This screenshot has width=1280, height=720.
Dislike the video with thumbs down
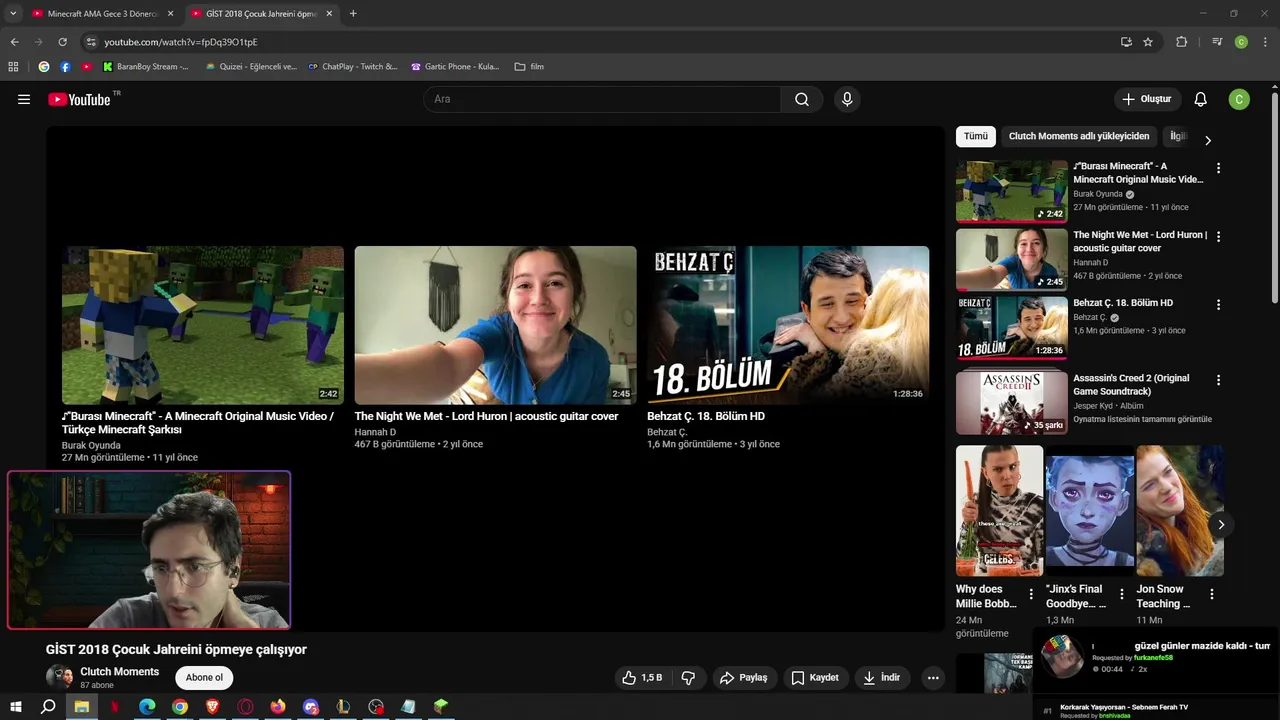pos(688,677)
